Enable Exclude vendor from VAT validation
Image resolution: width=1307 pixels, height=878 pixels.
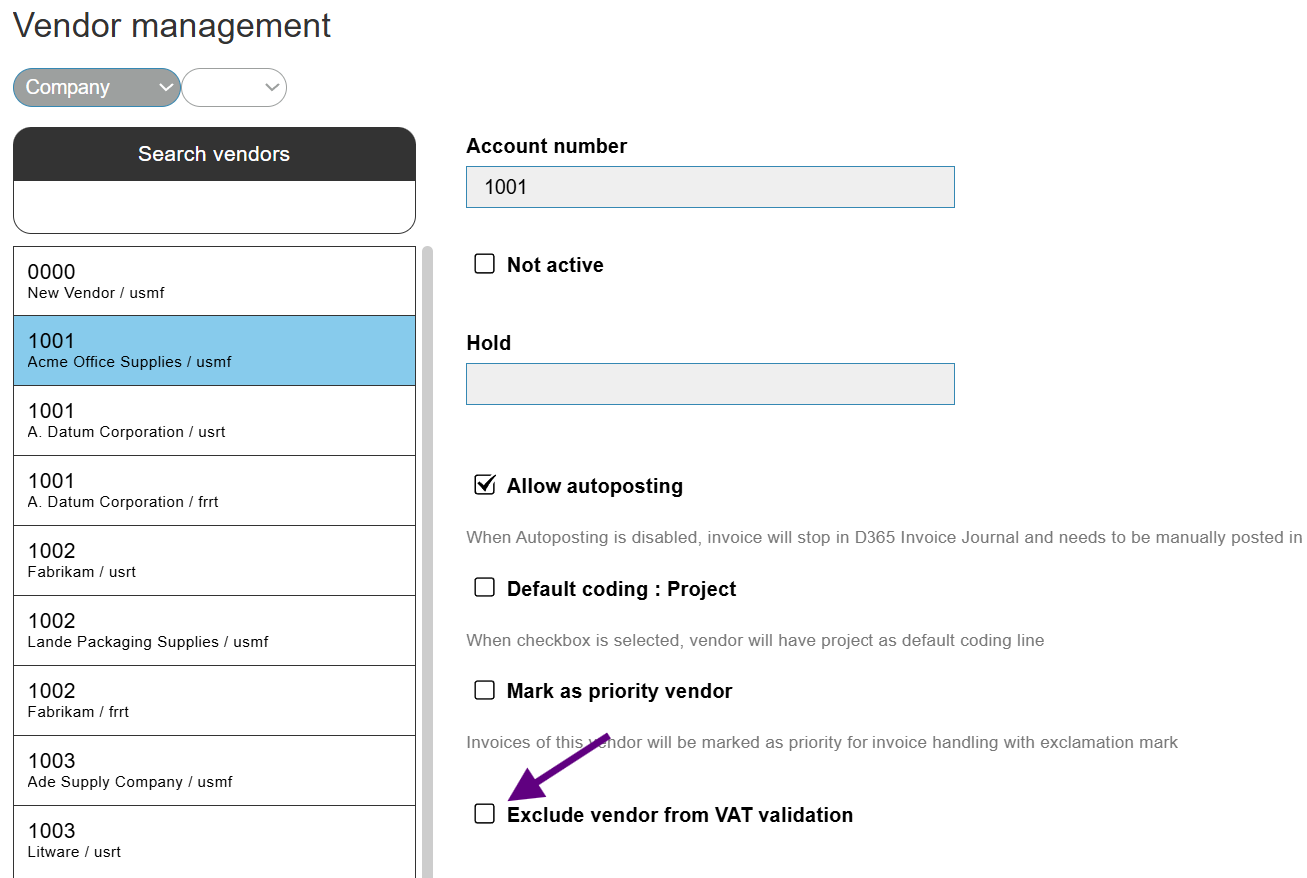[x=484, y=814]
